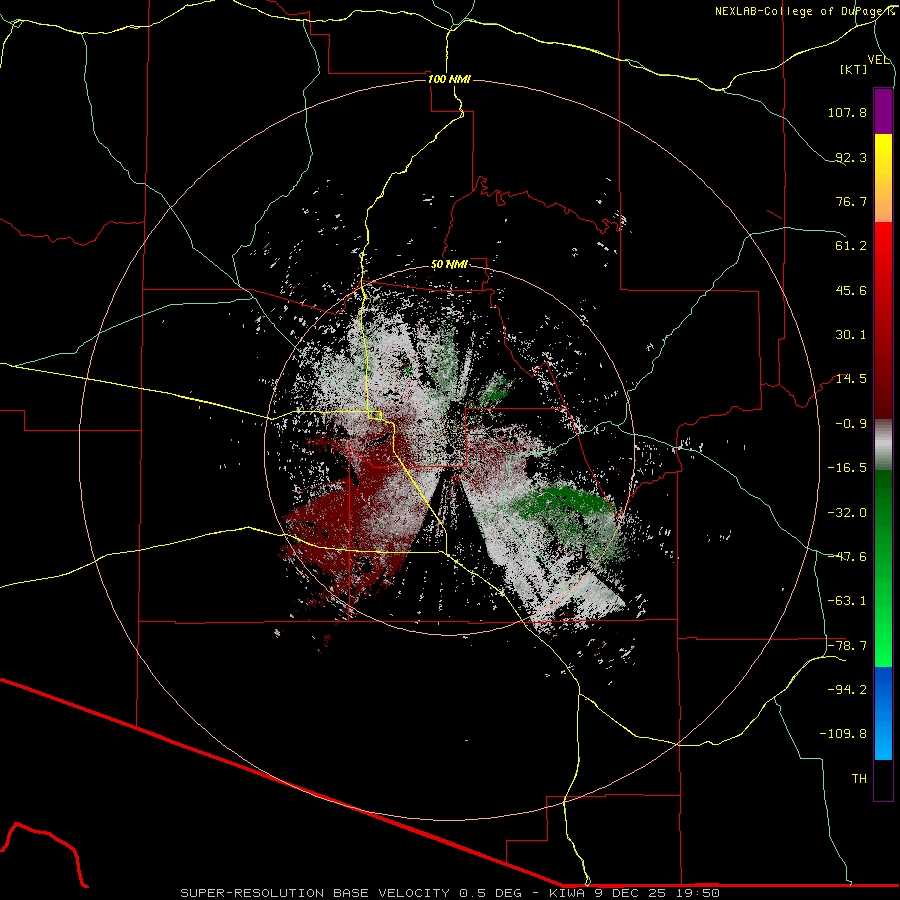This screenshot has width=900, height=900.
Task: Click the 61.2 value on velocity scale
Action: coord(851,246)
